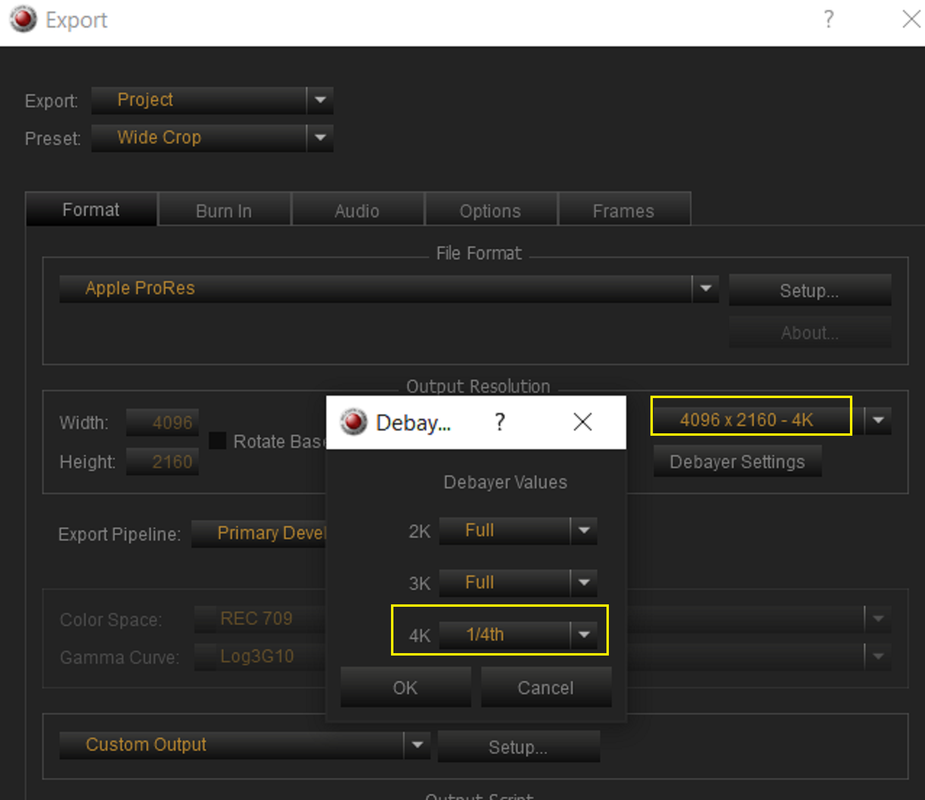This screenshot has width=925, height=800.
Task: Expand the Gamma Curve dropdown arrow
Action: point(878,657)
